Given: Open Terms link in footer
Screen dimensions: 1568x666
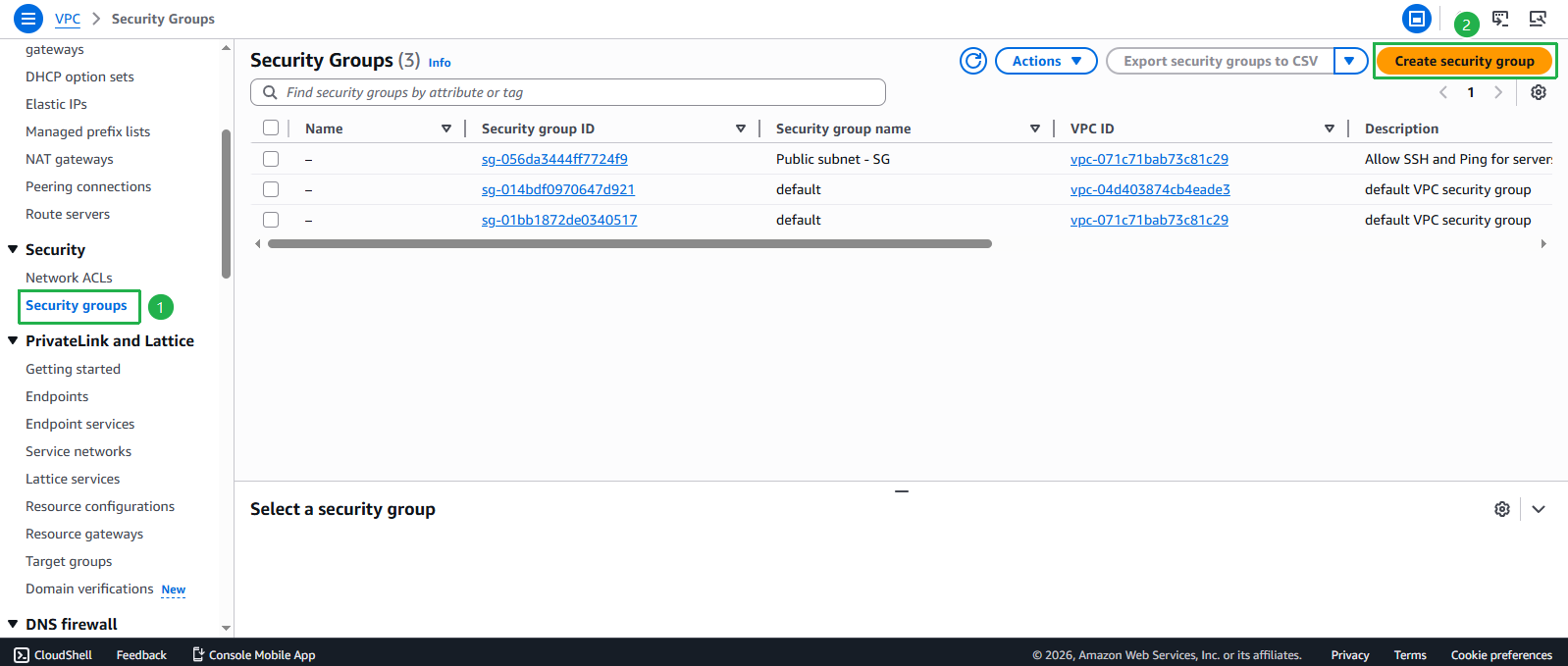Looking at the screenshot, I should tap(1410, 655).
